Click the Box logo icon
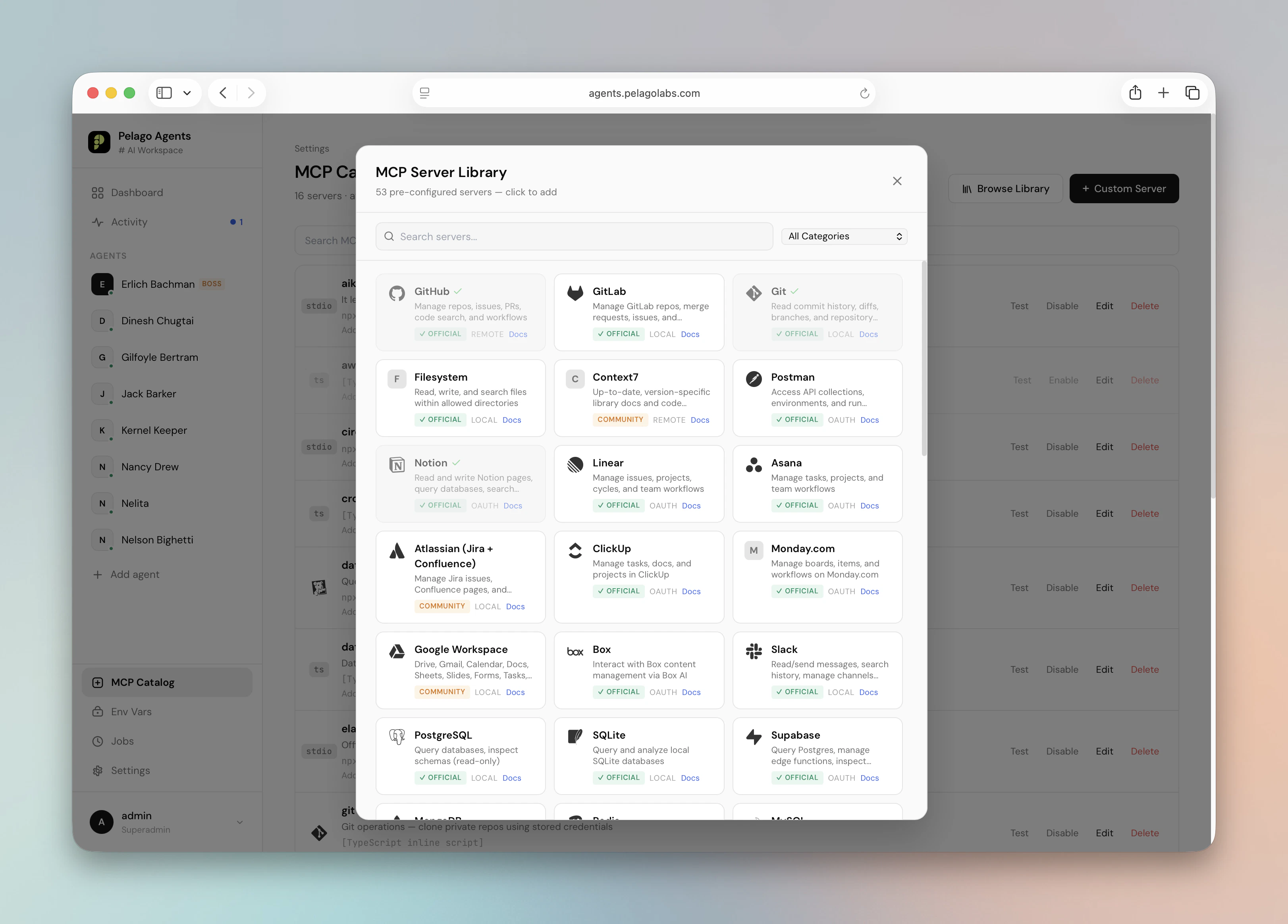Screen dimensions: 1288x924 tap(575, 651)
